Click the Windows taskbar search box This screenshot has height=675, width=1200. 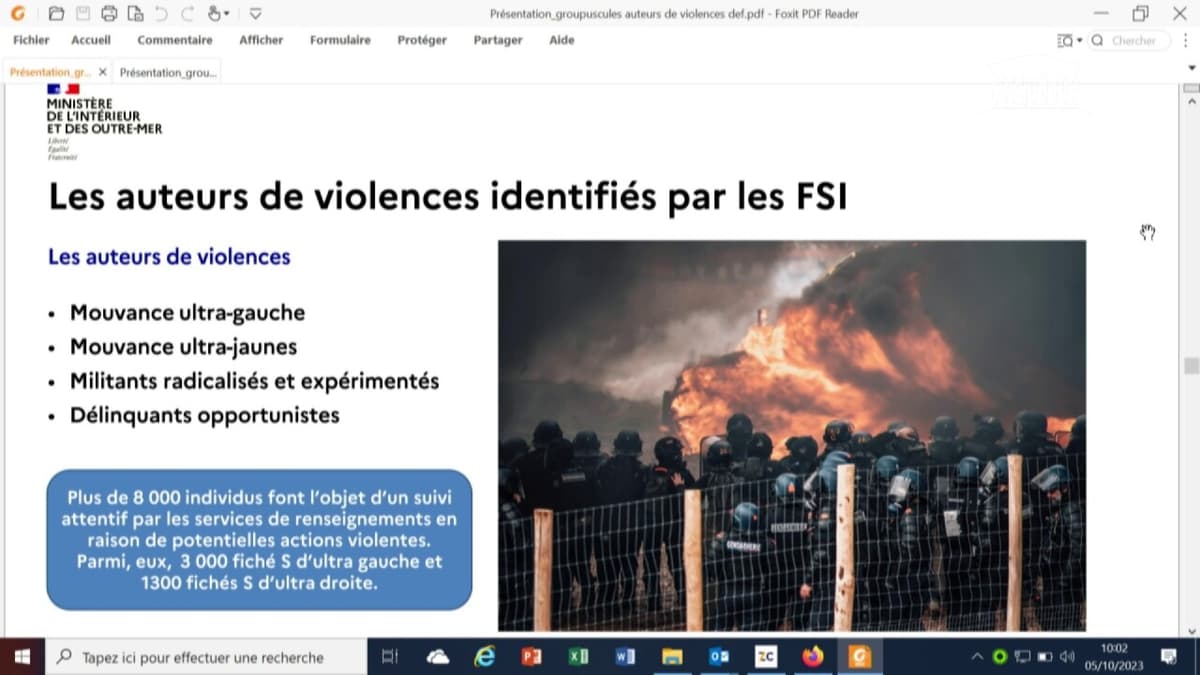205,657
